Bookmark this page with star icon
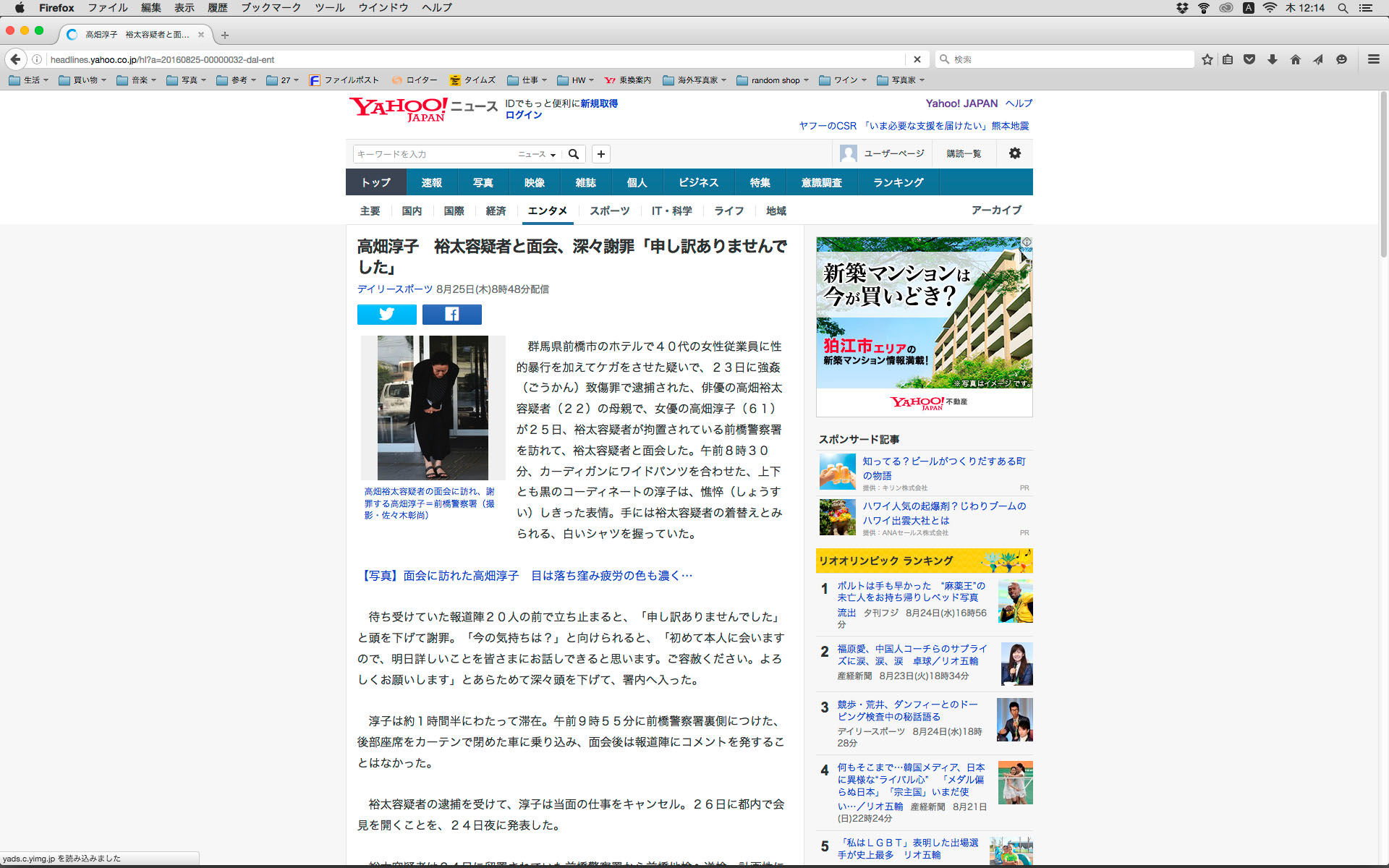Viewport: 1389px width, 868px height. (1207, 59)
